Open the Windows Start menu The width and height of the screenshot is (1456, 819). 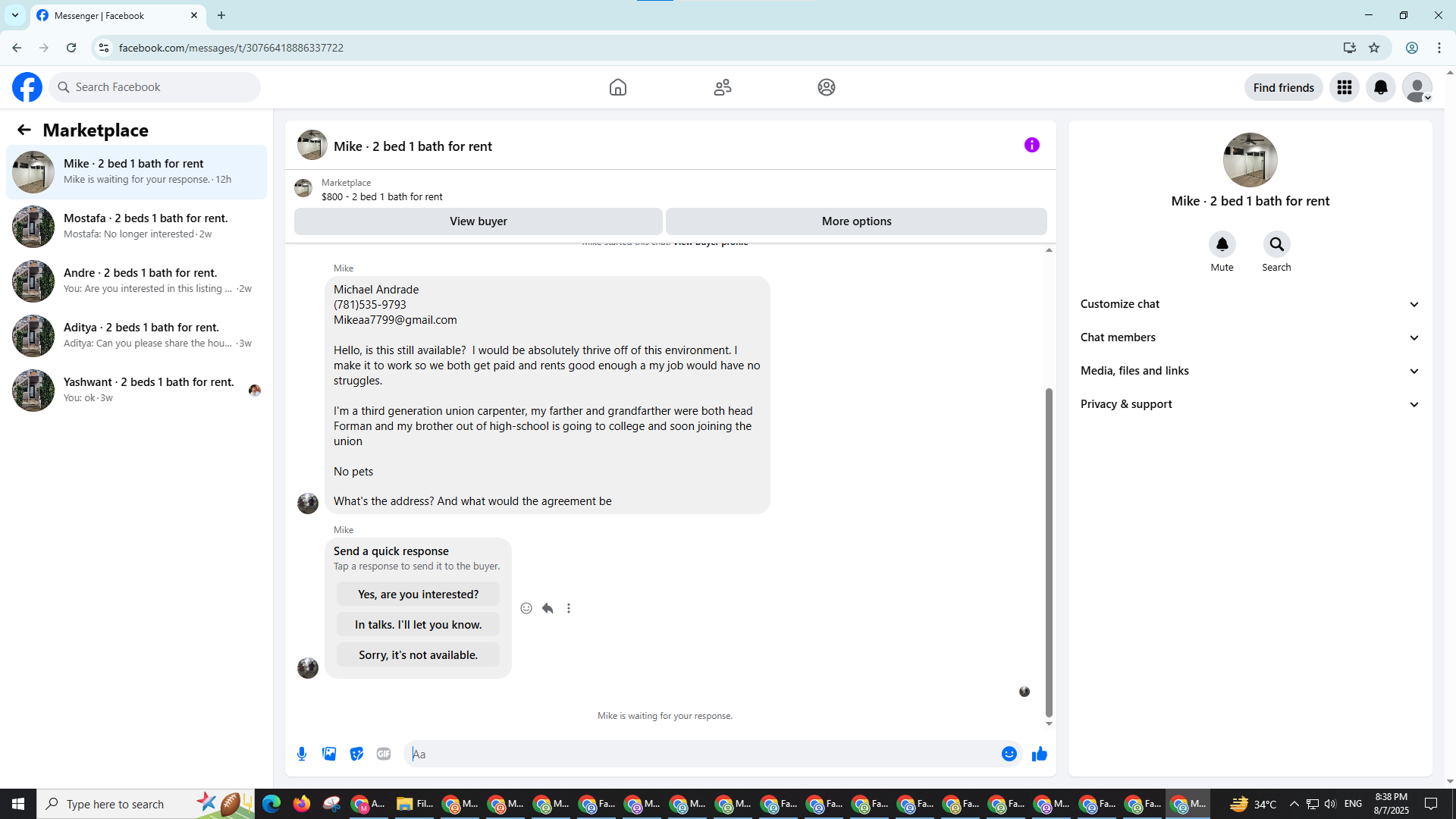[x=18, y=804]
